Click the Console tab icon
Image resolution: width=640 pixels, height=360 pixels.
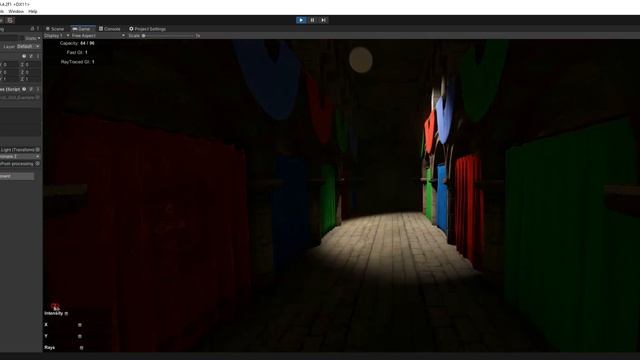coord(101,29)
